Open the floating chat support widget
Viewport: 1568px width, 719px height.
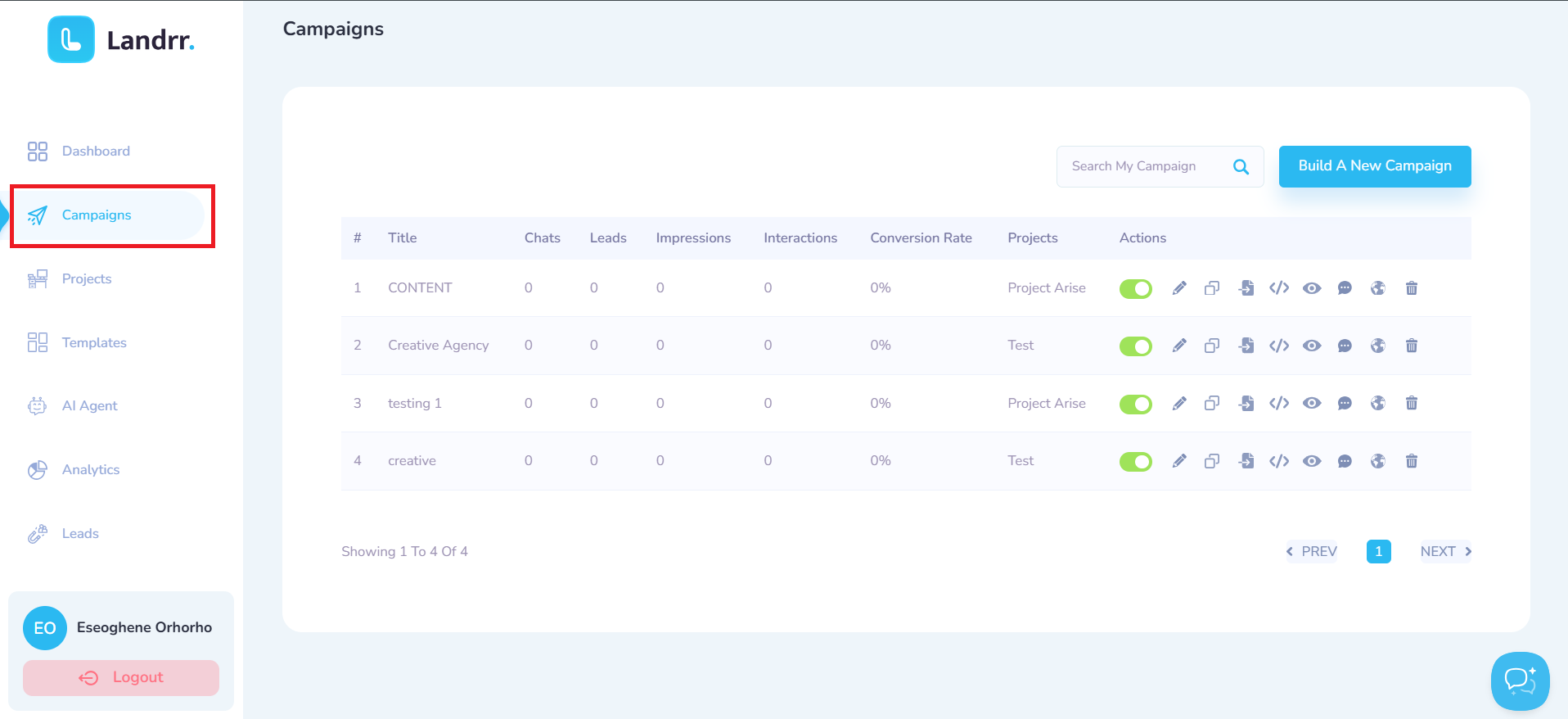tap(1520, 681)
